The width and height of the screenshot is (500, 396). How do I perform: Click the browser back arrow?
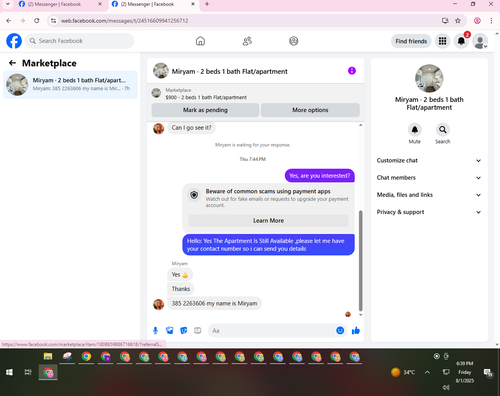click(x=9, y=21)
